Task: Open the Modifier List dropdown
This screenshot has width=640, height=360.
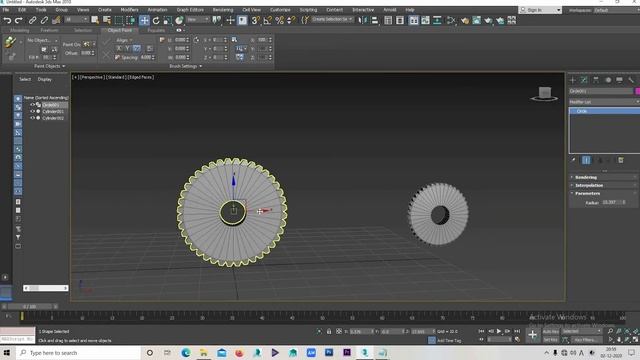Action: click(604, 102)
